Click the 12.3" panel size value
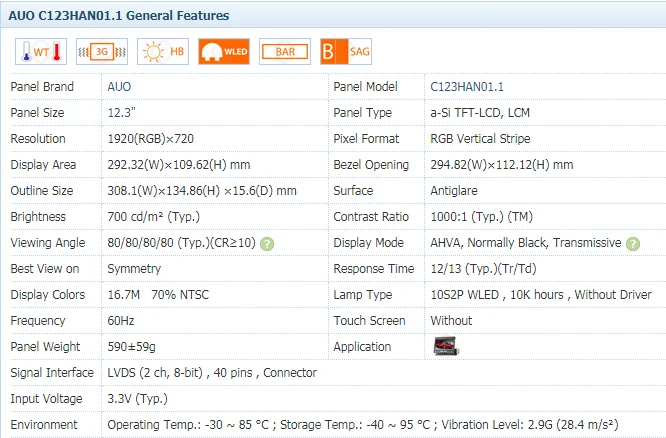The height and width of the screenshot is (438, 666). 122,113
